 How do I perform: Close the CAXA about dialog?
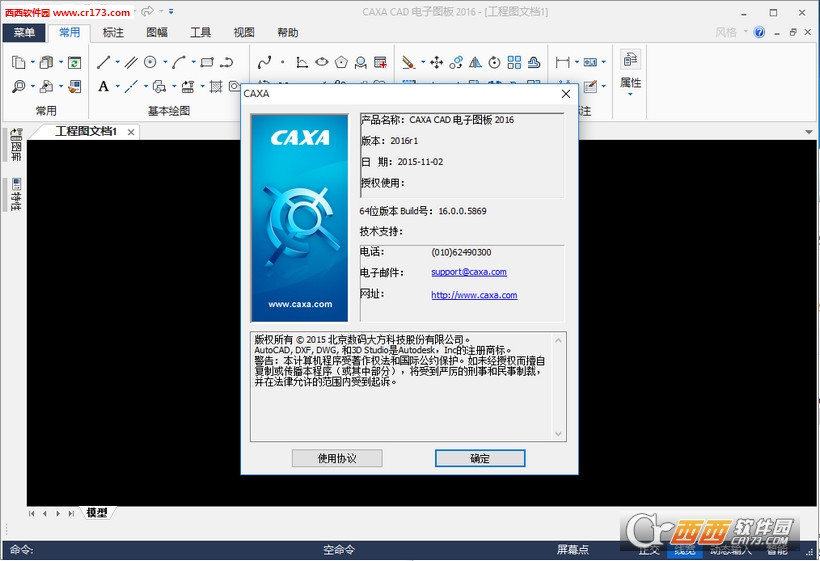(x=566, y=94)
